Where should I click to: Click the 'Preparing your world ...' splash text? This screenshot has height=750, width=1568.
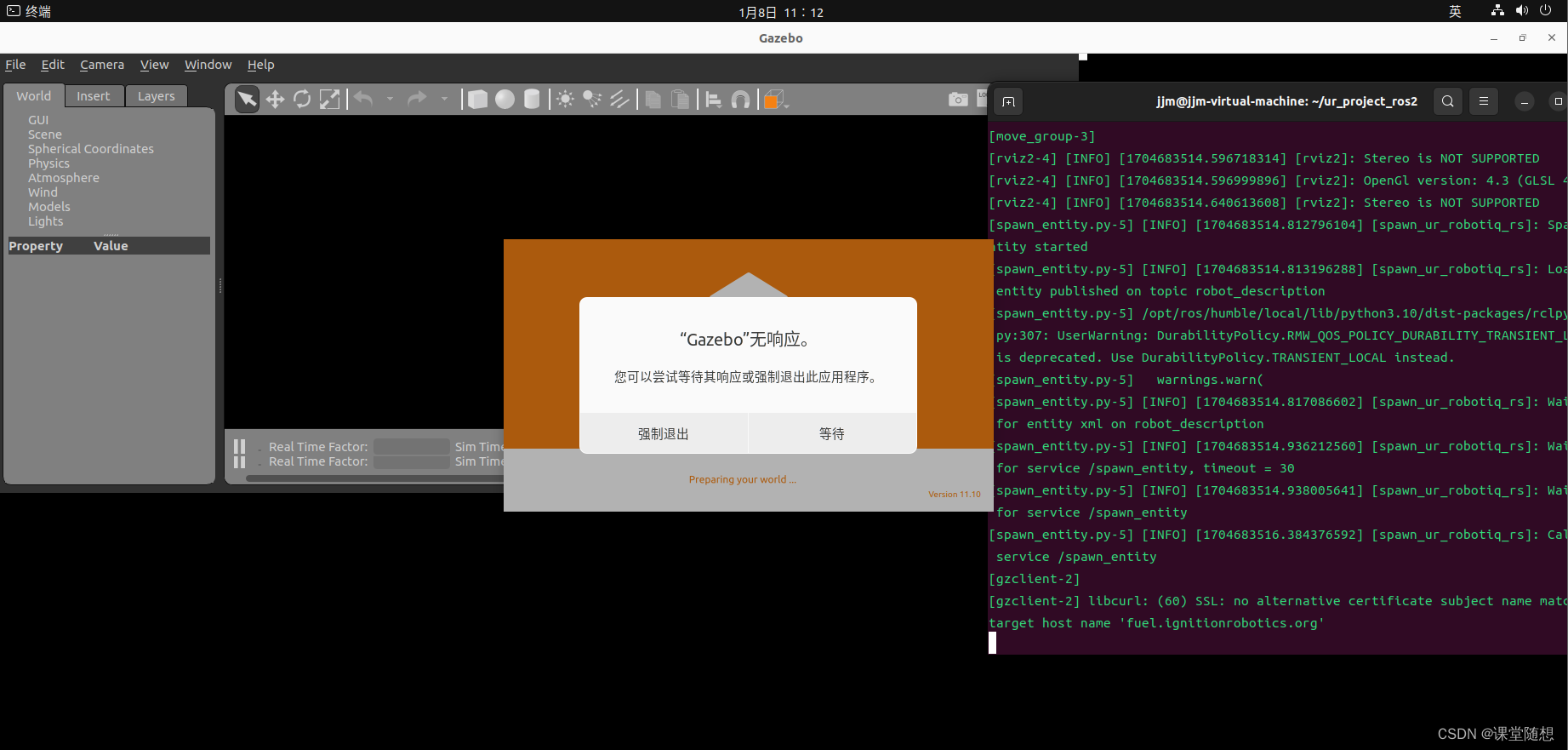(743, 479)
